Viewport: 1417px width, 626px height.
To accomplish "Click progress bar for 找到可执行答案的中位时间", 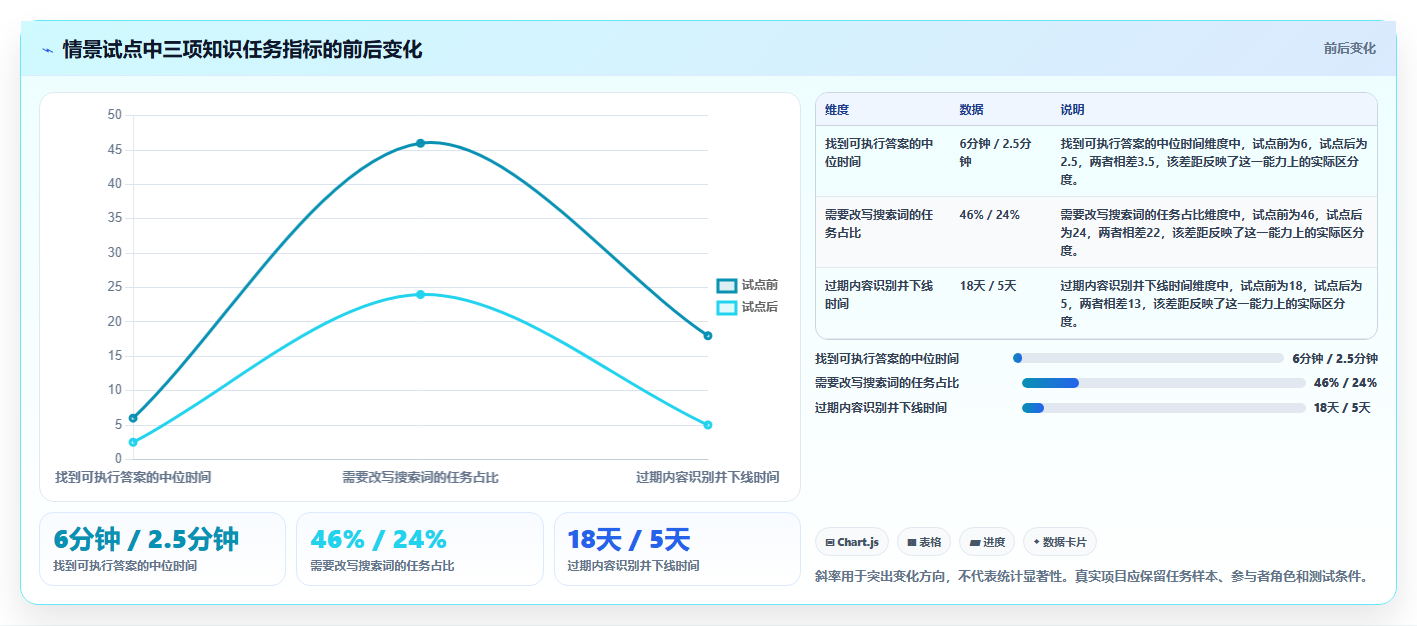I will pos(1148,358).
